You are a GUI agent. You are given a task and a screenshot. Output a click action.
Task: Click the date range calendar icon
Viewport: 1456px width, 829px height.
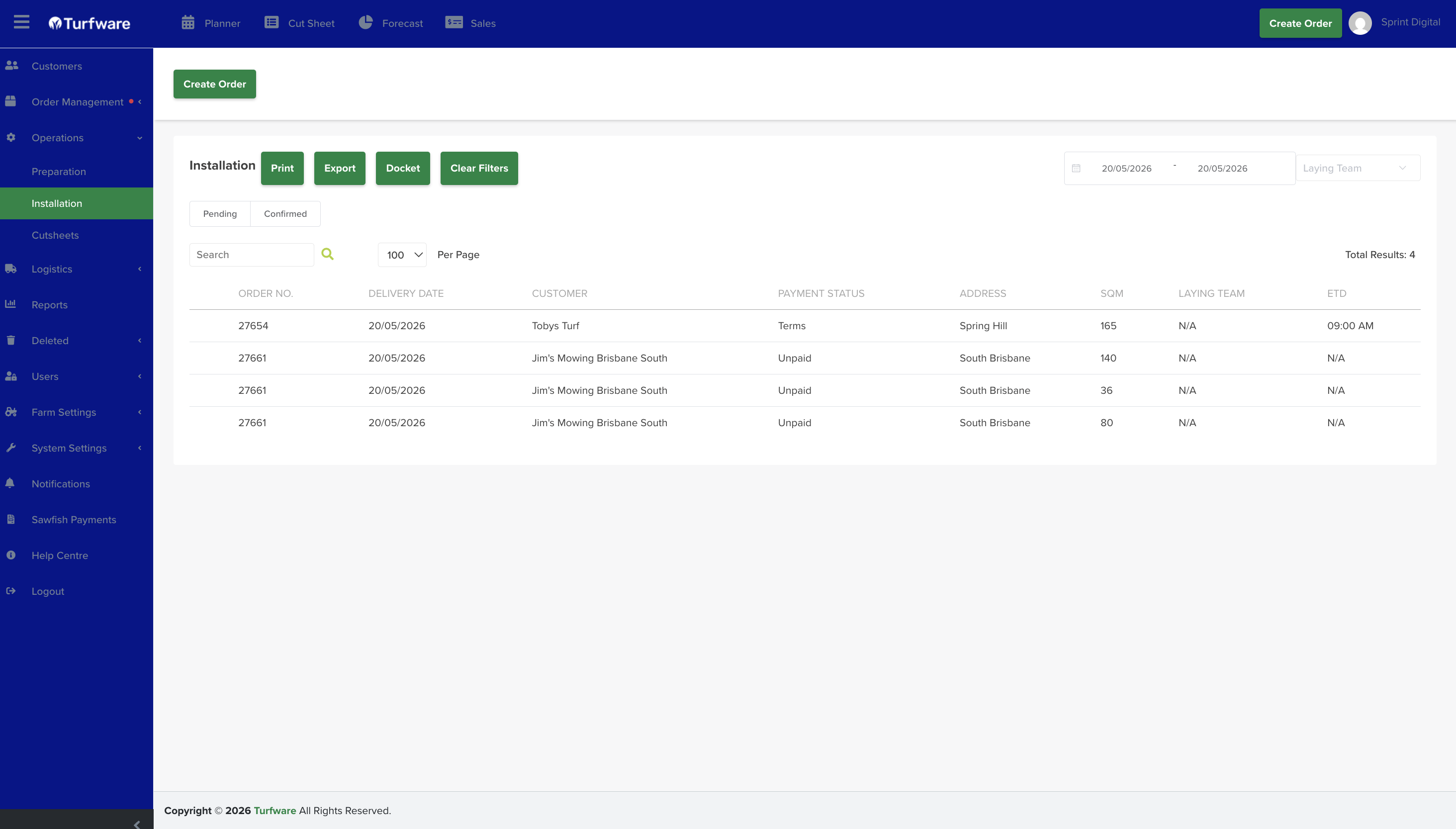1076,168
